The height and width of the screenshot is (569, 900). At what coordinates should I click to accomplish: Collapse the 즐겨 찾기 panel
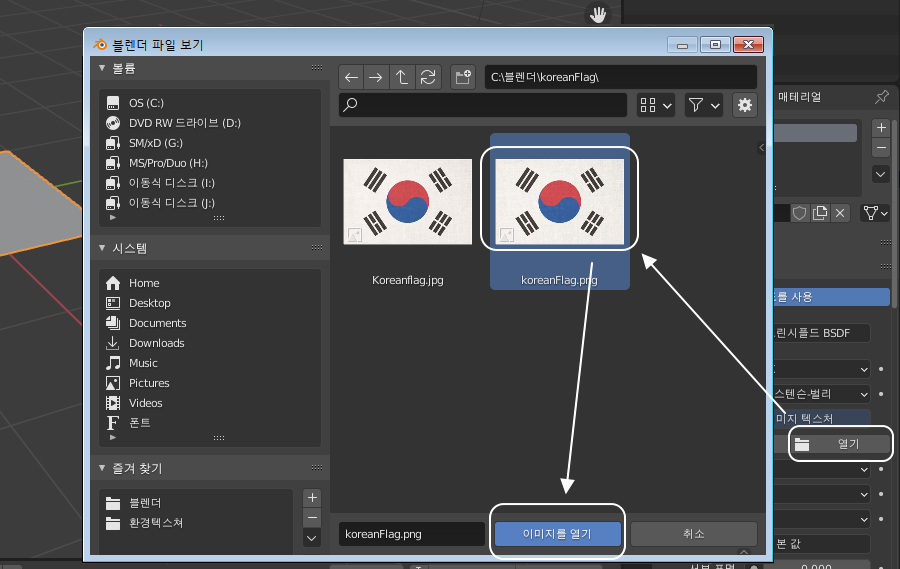coord(102,468)
